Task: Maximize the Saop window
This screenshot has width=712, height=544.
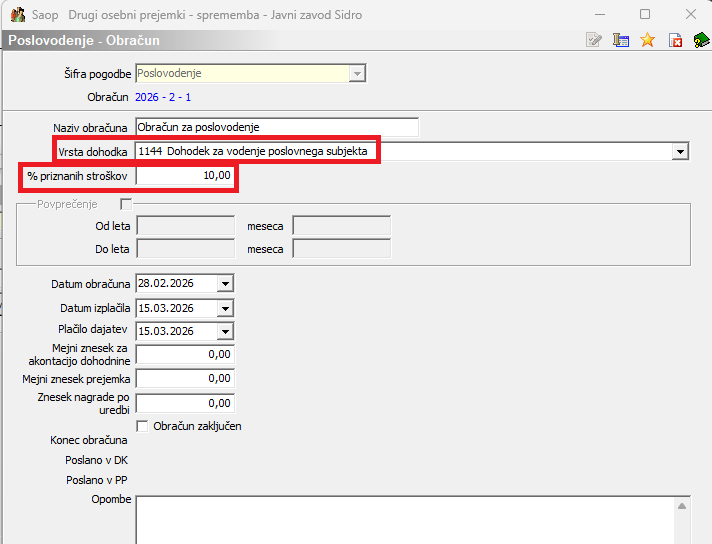Action: coord(645,15)
